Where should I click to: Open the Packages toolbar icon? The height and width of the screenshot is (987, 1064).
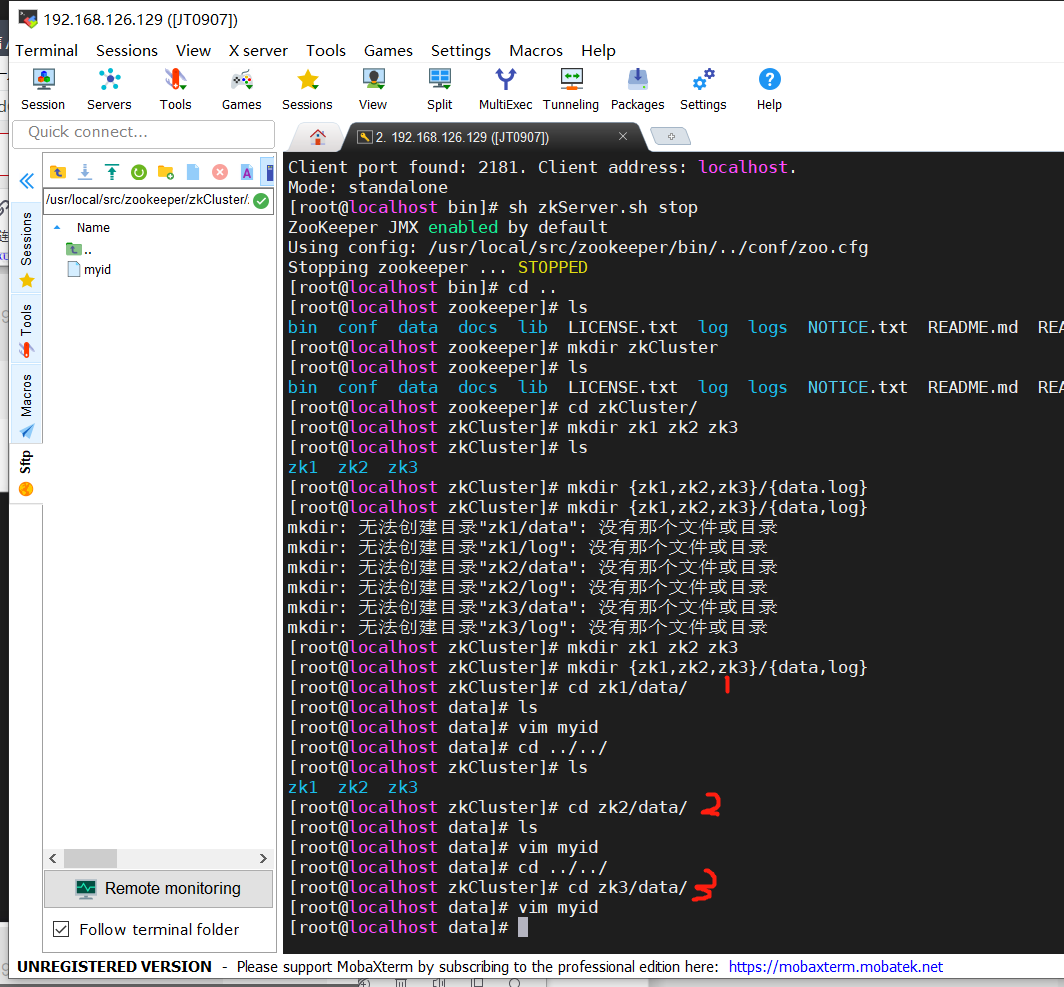637,89
